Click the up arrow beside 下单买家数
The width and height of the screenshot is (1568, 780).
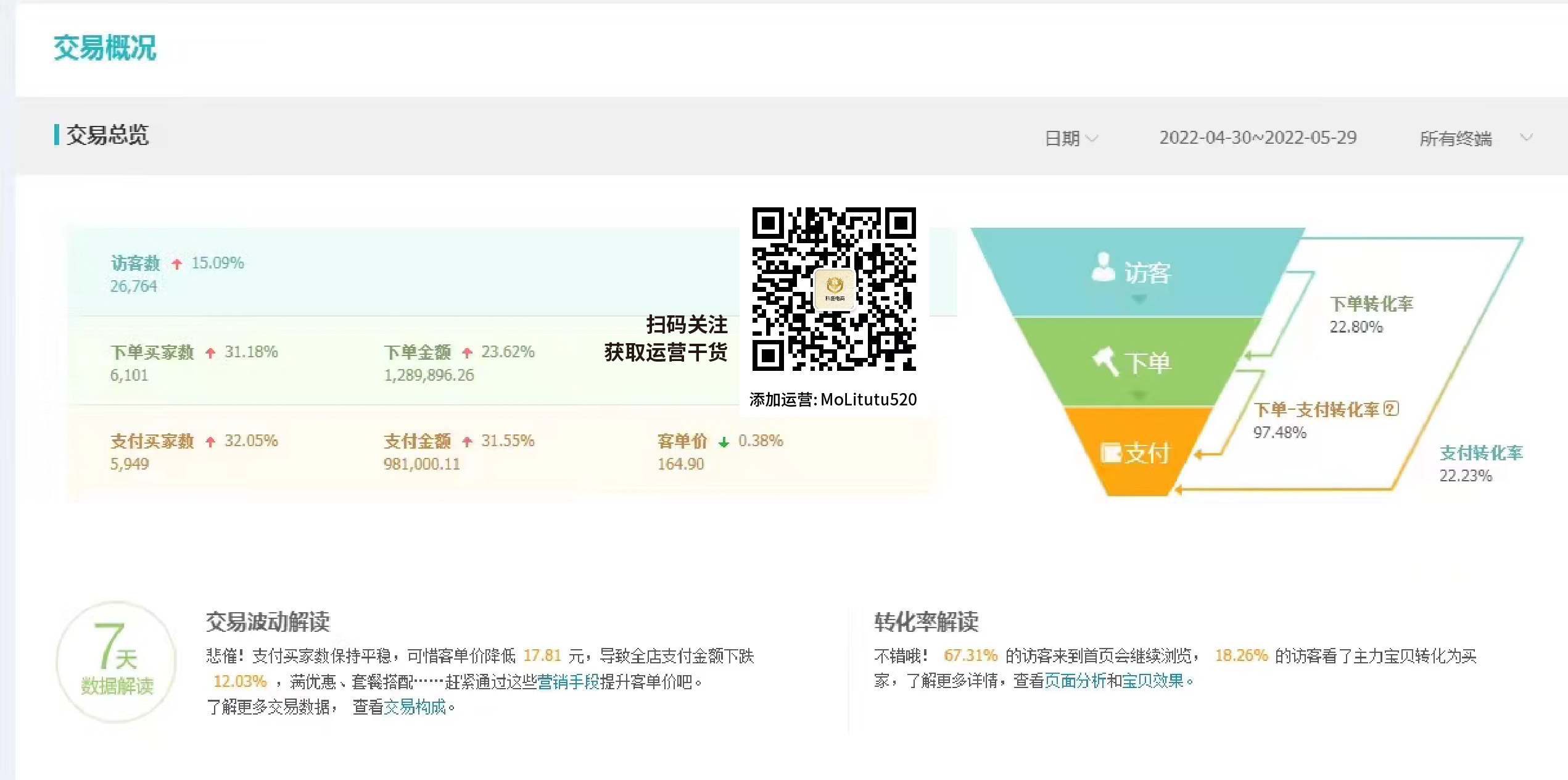point(209,353)
